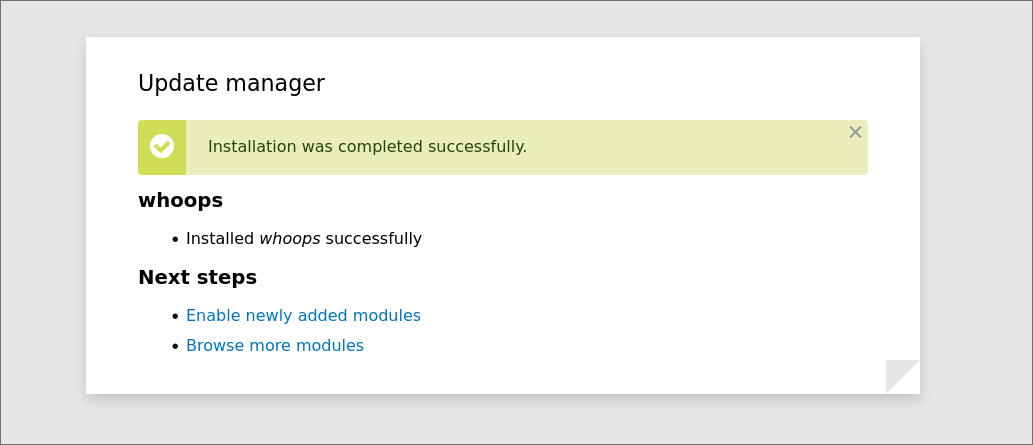The image size is (1033, 445).
Task: Click the italic whoops word in list item
Action: click(x=289, y=239)
